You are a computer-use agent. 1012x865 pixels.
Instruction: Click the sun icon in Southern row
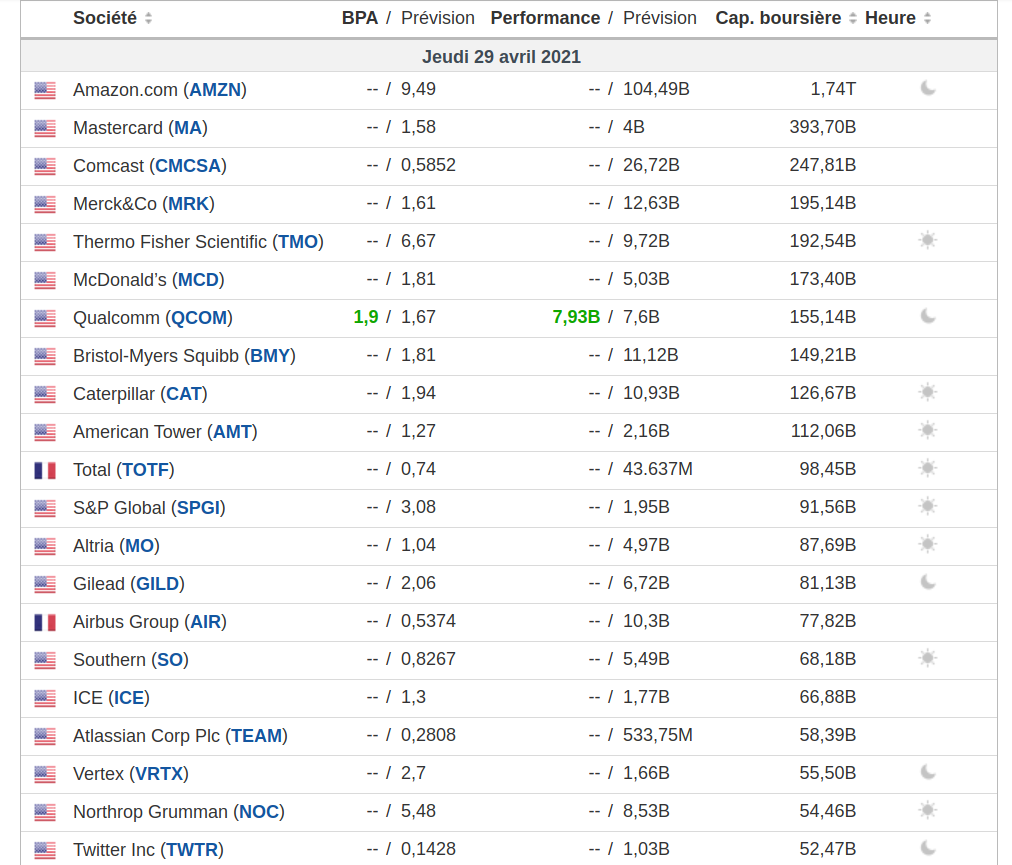928,658
